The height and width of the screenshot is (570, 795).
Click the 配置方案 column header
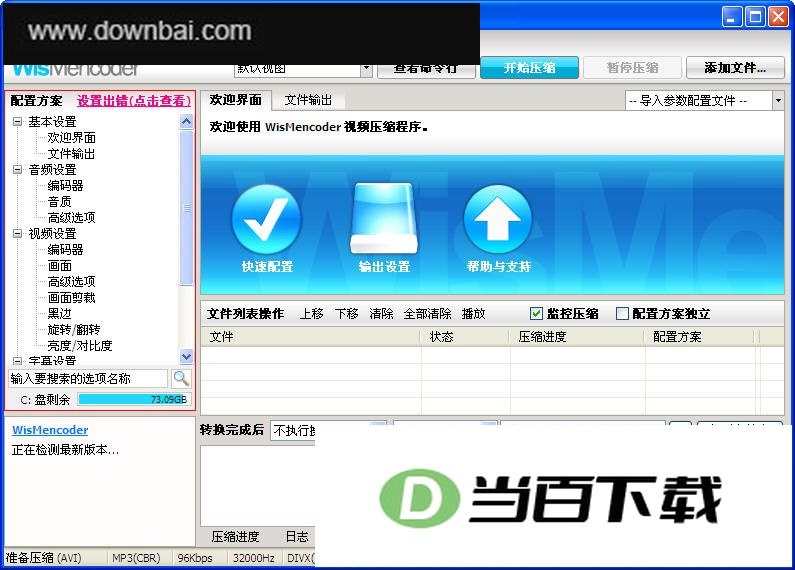pos(700,337)
